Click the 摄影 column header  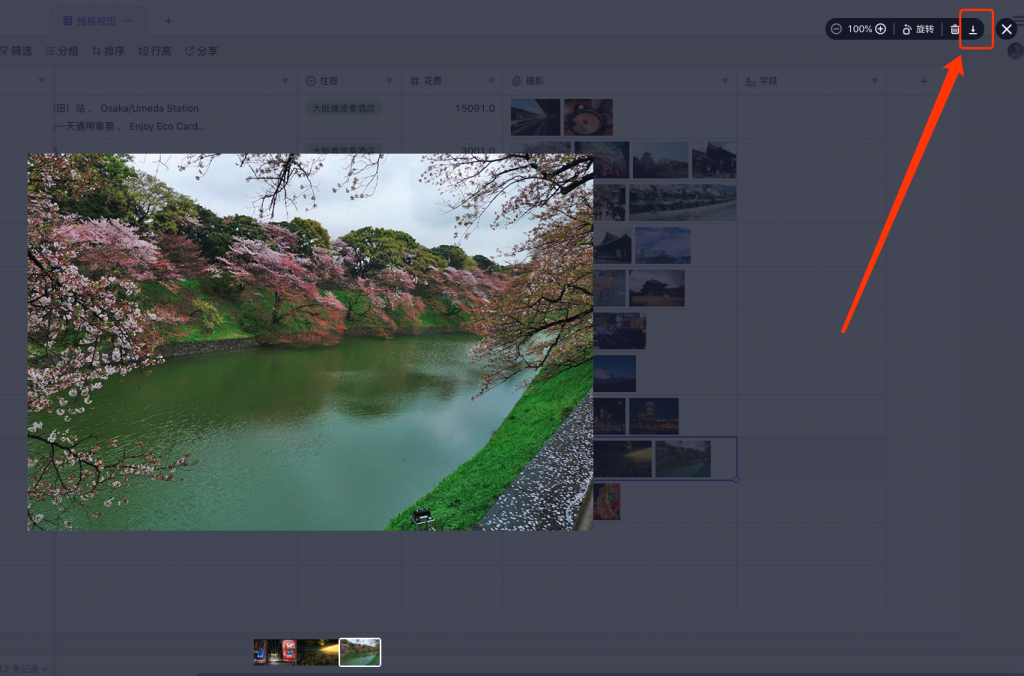pyautogui.click(x=620, y=81)
